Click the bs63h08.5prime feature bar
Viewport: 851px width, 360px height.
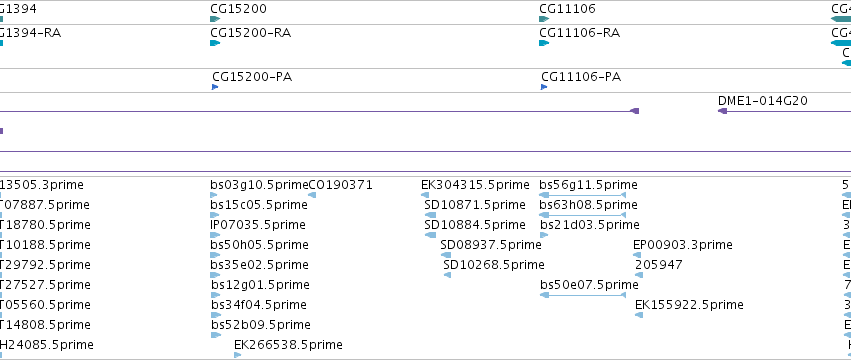pos(583,215)
